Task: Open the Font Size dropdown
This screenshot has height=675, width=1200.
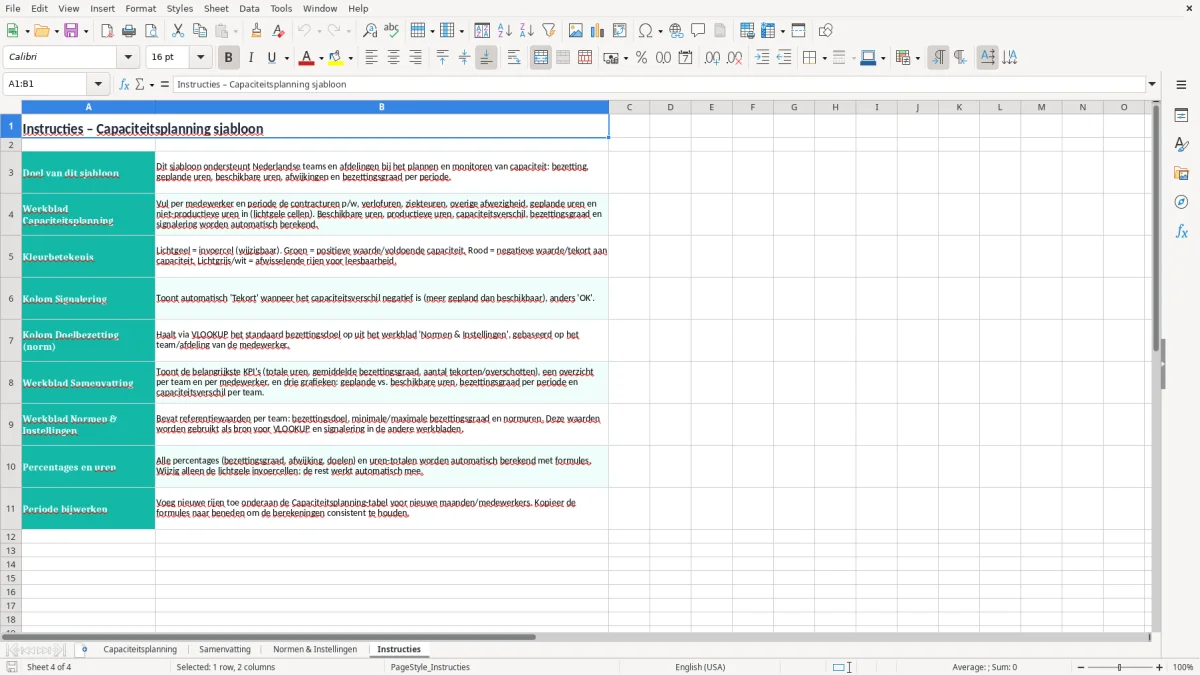Action: pyautogui.click(x=201, y=58)
